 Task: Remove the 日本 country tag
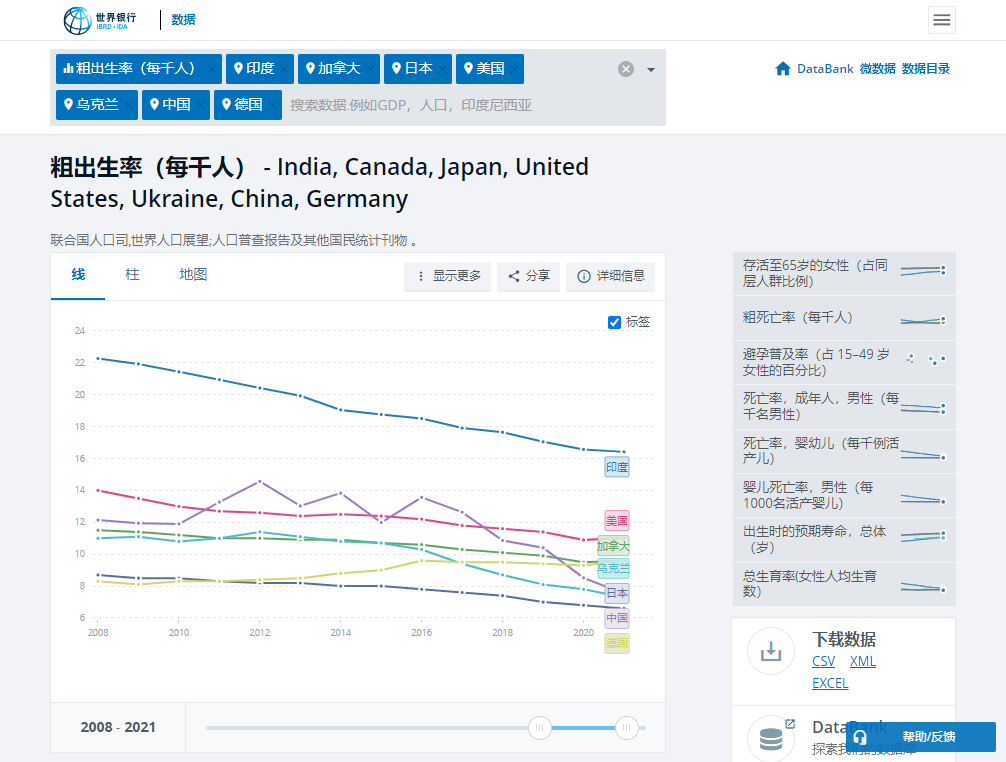point(442,69)
